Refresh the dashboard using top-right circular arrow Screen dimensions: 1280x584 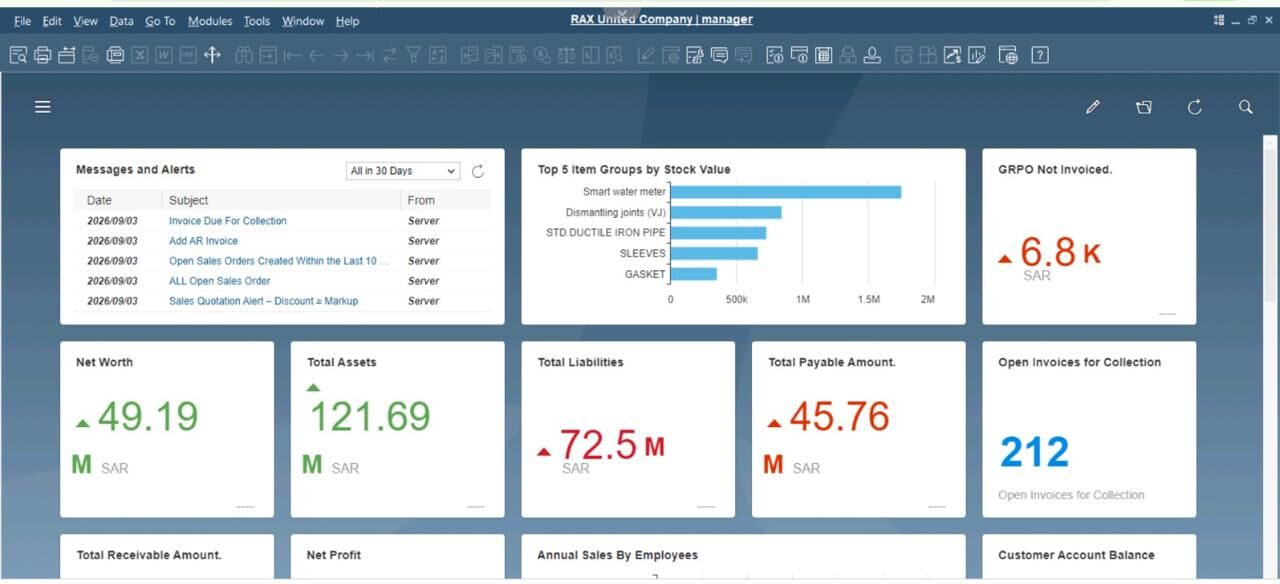click(x=1194, y=107)
